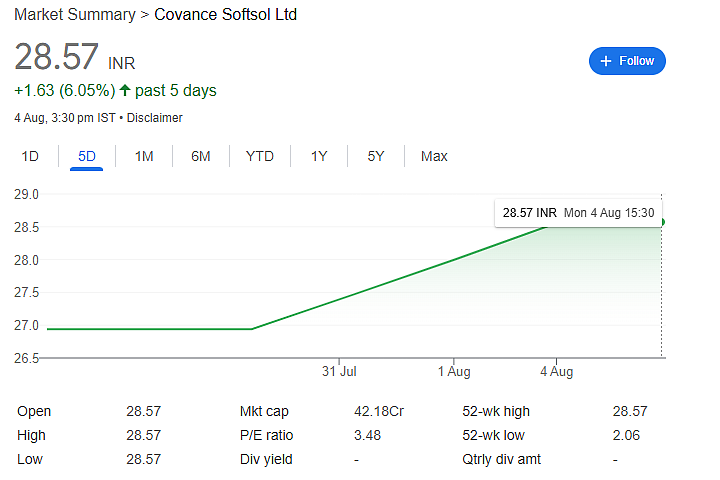Click the Low label in stats table
Screen dimensions: 720x480
[x=30, y=459]
